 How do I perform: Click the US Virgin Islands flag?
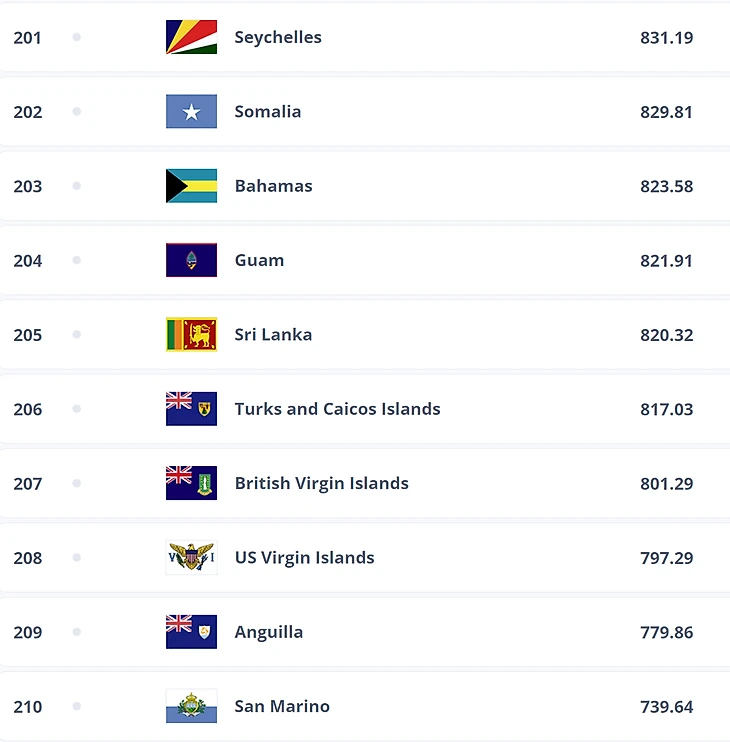coord(191,557)
